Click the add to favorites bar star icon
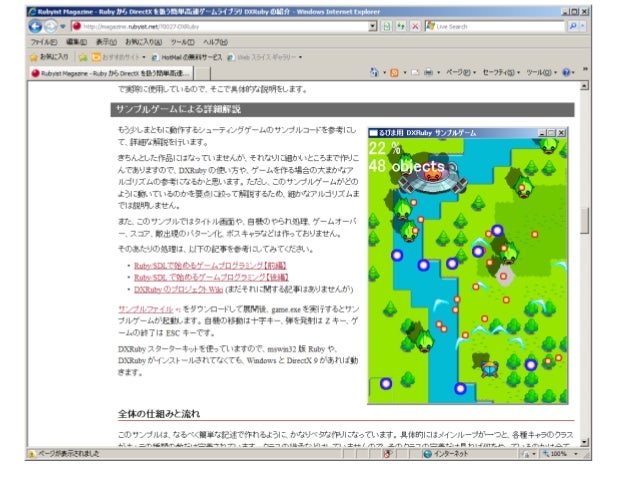 click(x=83, y=57)
